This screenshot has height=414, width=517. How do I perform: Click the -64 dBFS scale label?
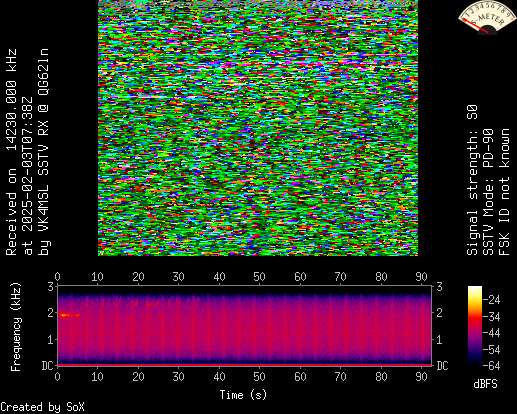point(492,366)
